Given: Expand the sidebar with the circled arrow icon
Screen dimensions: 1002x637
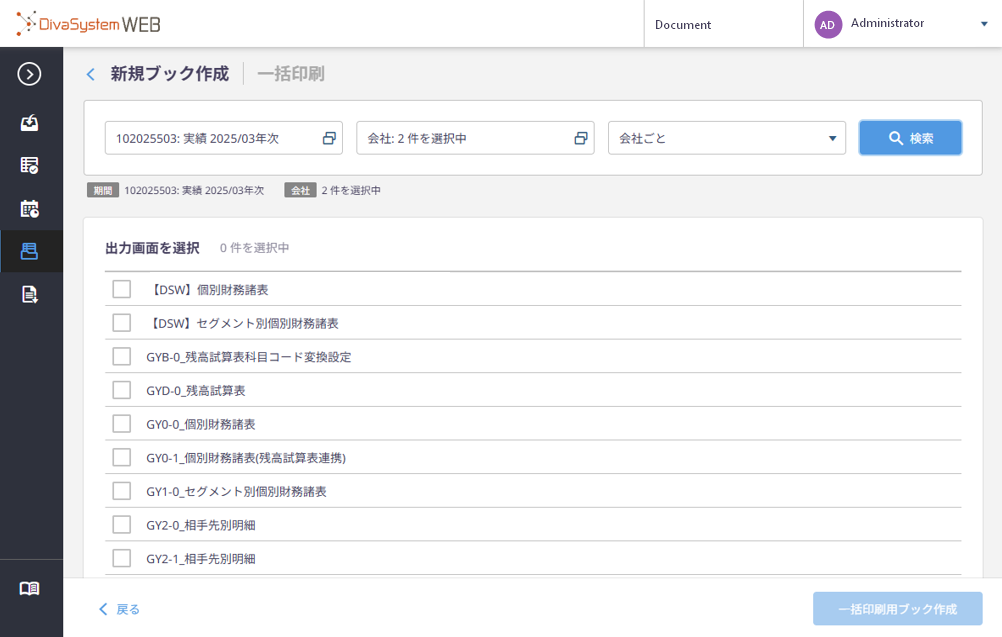Looking at the screenshot, I should 29,74.
